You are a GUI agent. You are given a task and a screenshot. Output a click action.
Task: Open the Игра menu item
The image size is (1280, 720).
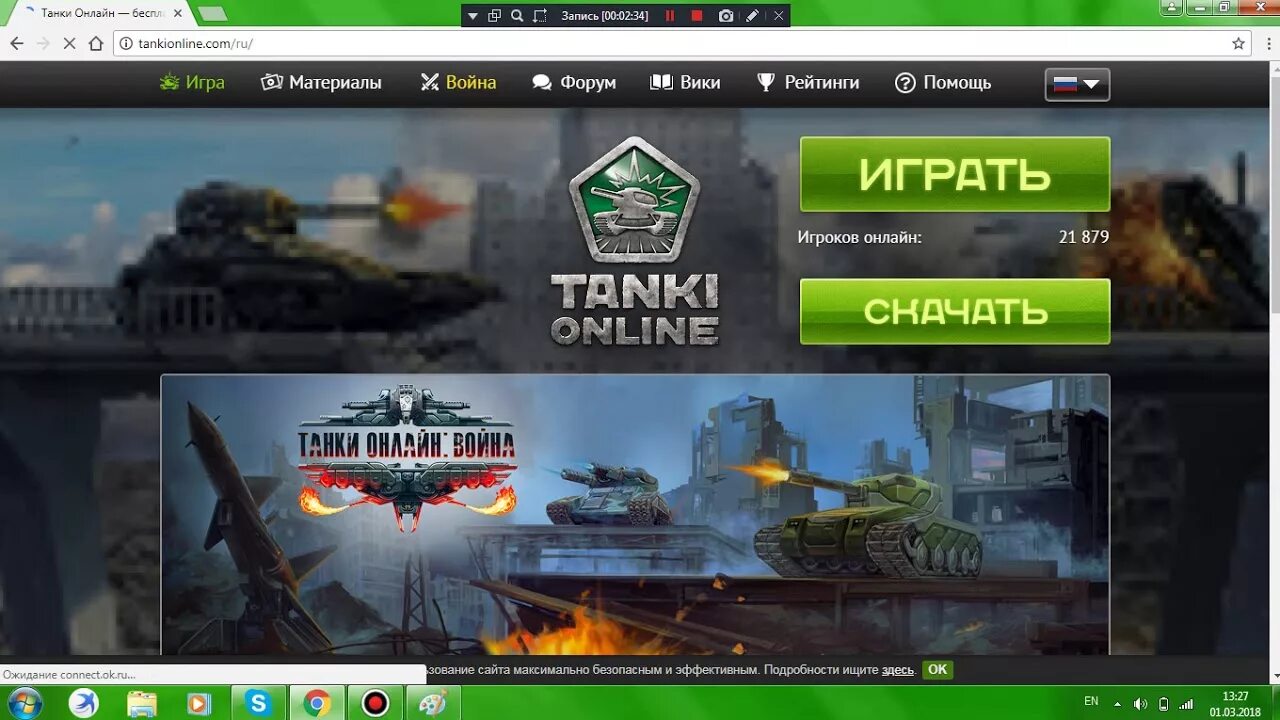(192, 83)
